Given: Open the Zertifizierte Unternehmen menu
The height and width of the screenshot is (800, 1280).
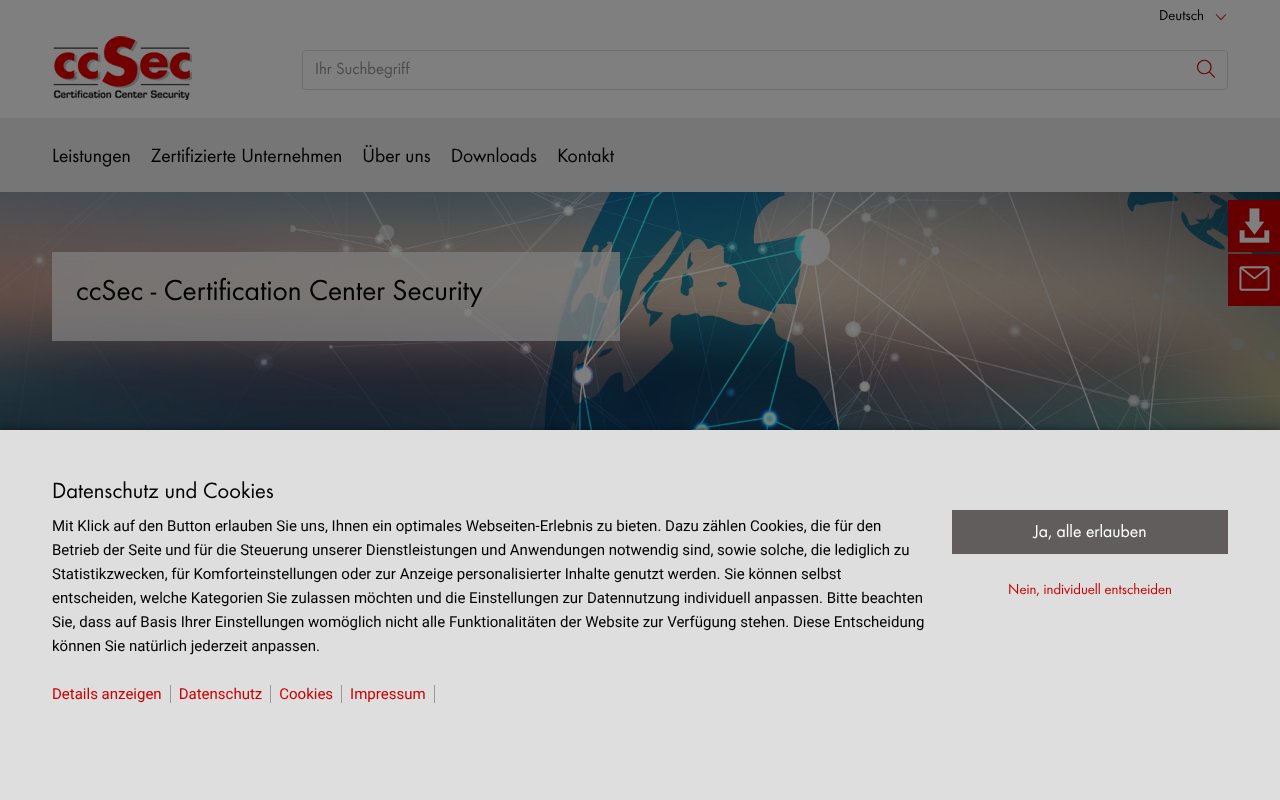Looking at the screenshot, I should point(246,156).
